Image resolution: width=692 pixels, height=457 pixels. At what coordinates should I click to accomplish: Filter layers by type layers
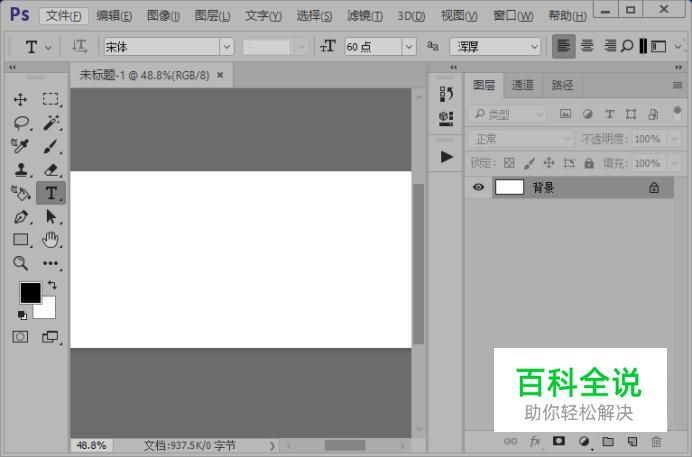609,114
